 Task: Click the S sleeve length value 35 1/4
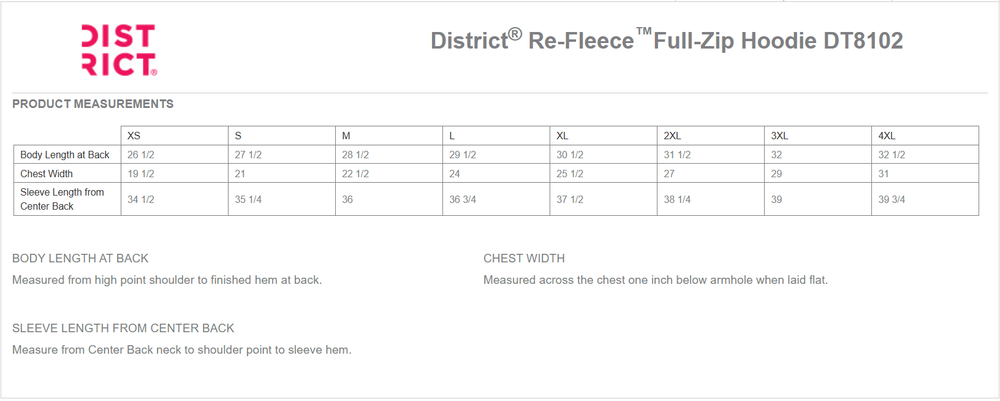click(x=248, y=200)
